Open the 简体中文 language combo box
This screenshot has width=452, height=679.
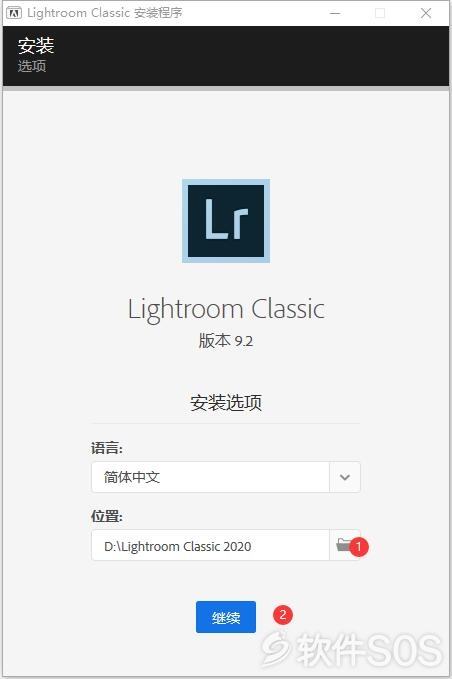point(226,477)
